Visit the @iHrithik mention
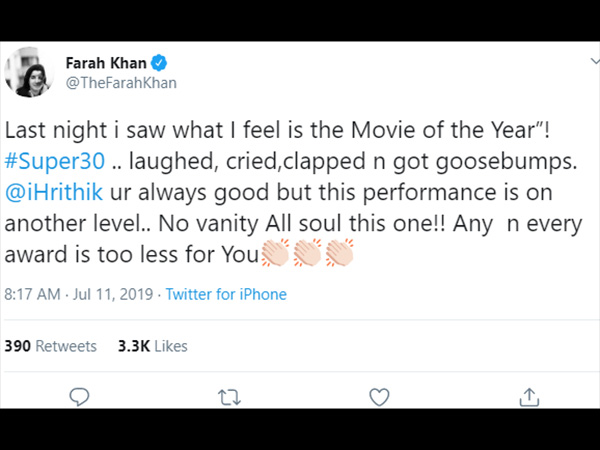This screenshot has height=450, width=600. 54,192
